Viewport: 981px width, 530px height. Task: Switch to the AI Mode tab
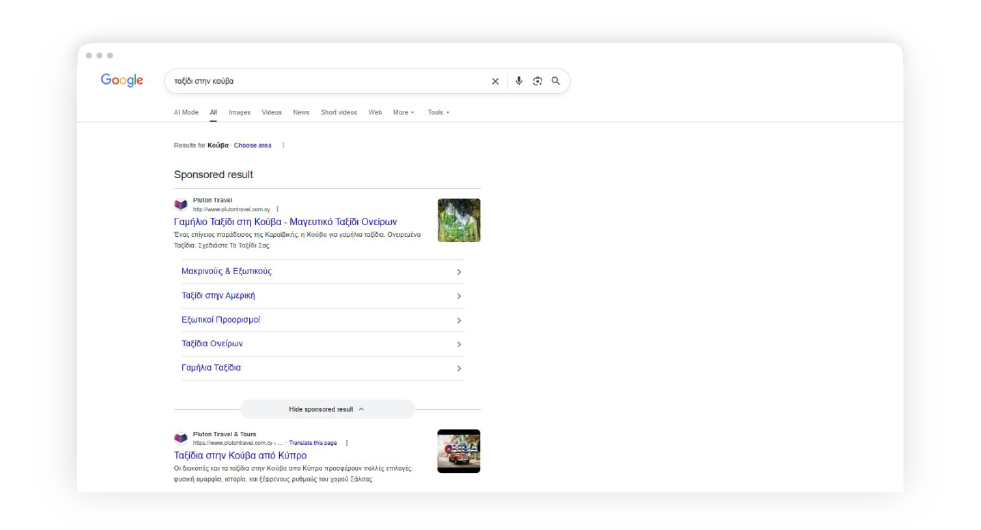pos(186,112)
